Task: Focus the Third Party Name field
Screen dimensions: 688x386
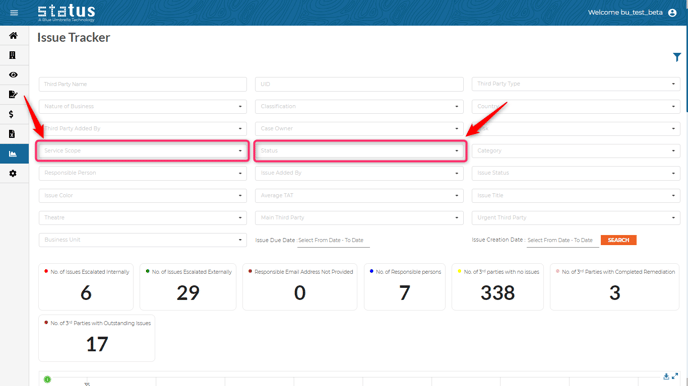Action: pos(143,84)
